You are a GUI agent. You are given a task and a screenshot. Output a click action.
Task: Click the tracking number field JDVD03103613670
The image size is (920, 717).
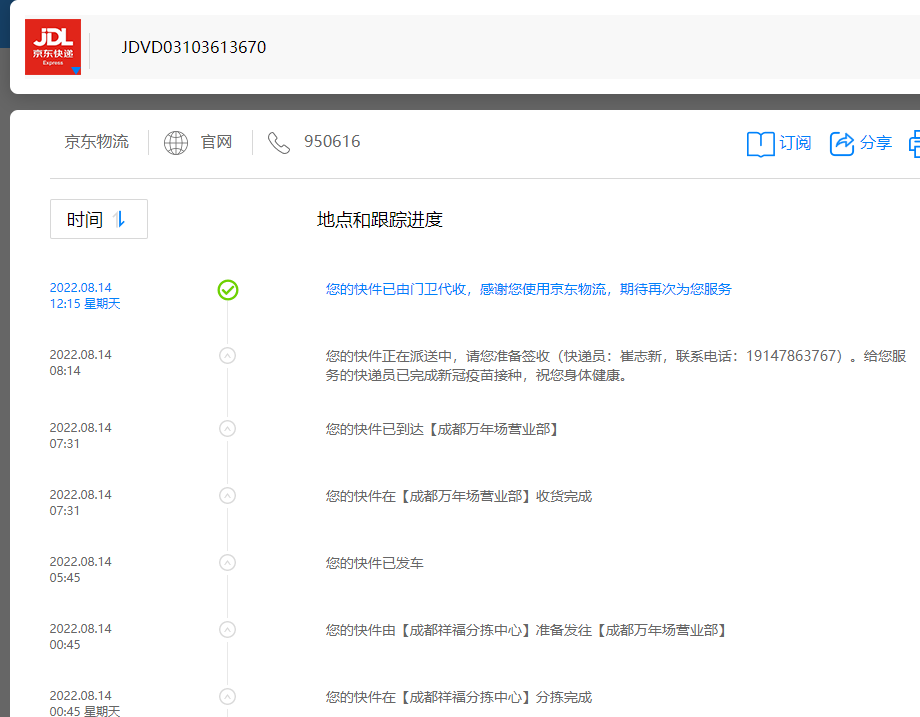click(194, 47)
